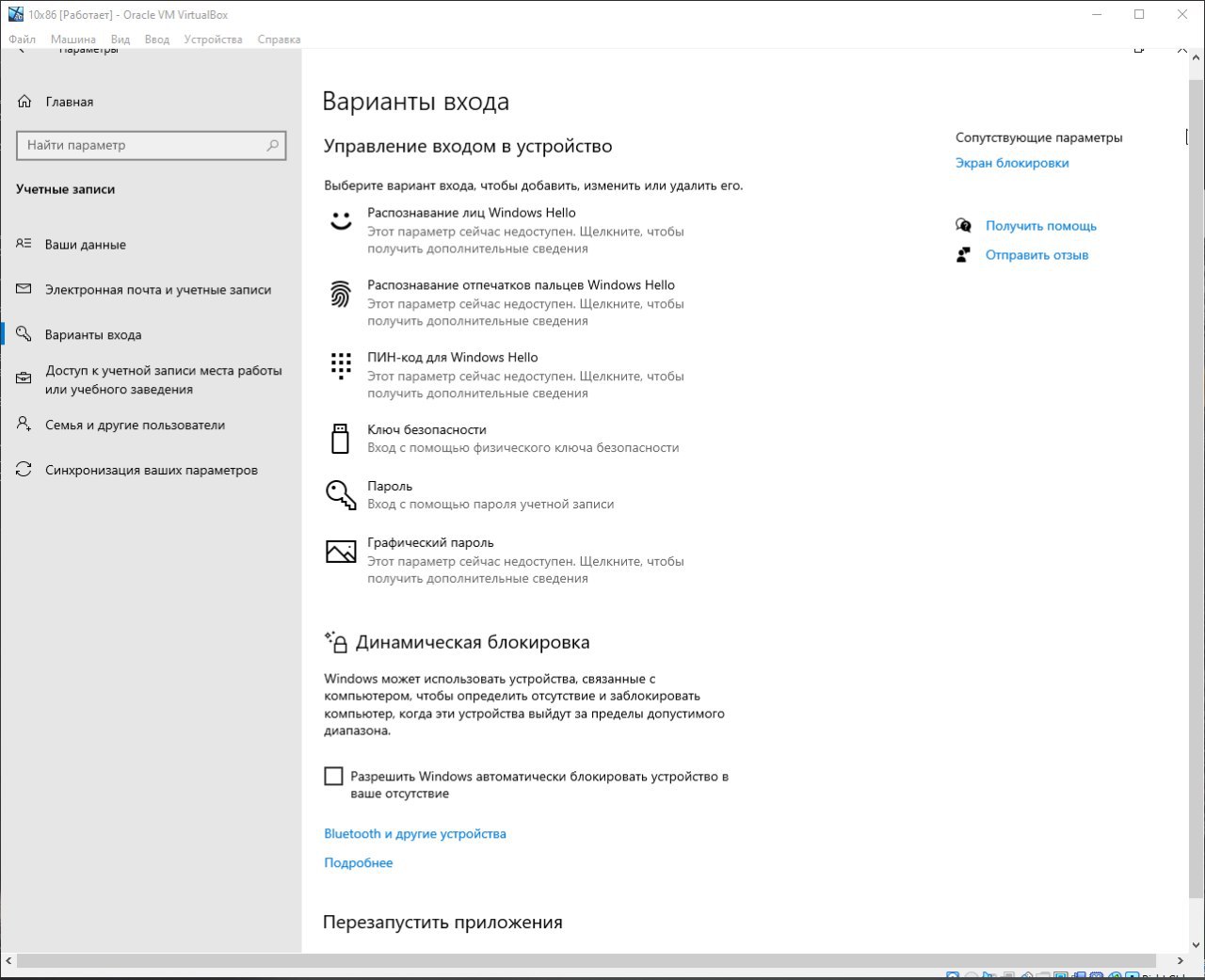Select the Графический пароль picture icon

(x=341, y=552)
